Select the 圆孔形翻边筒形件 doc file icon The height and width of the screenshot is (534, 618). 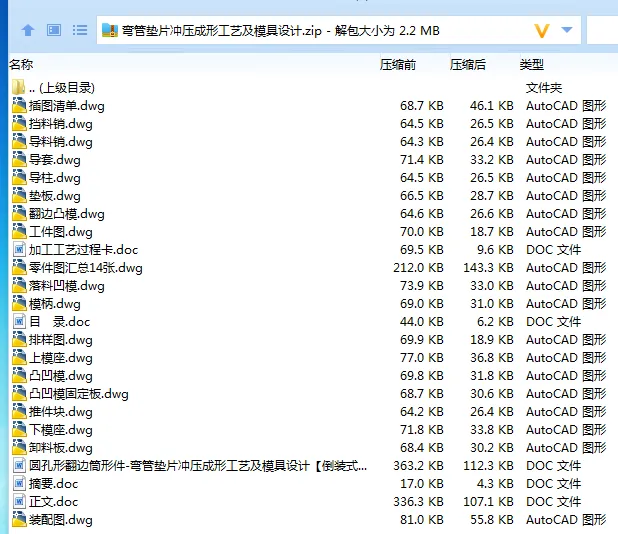coord(19,465)
